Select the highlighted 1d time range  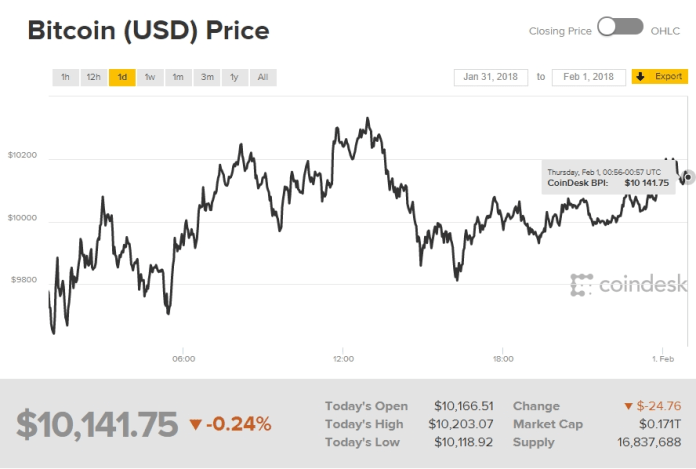coord(122,77)
